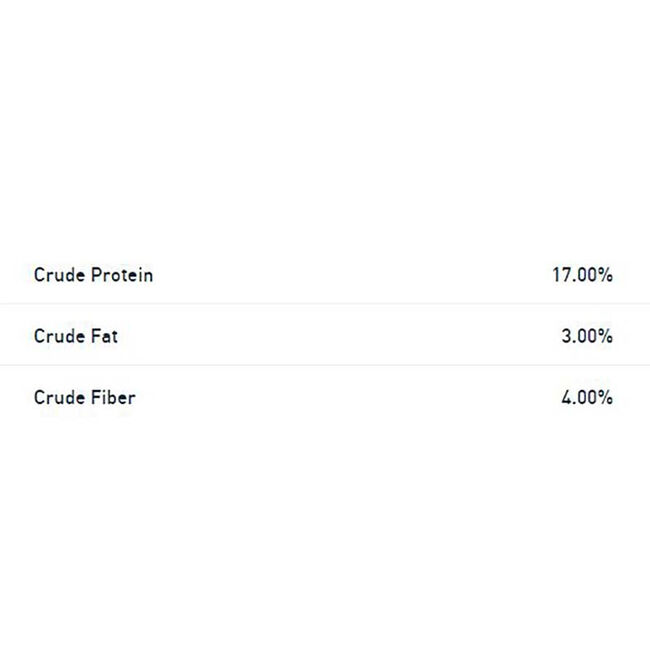Click the percent sign after 3.00

click(606, 336)
